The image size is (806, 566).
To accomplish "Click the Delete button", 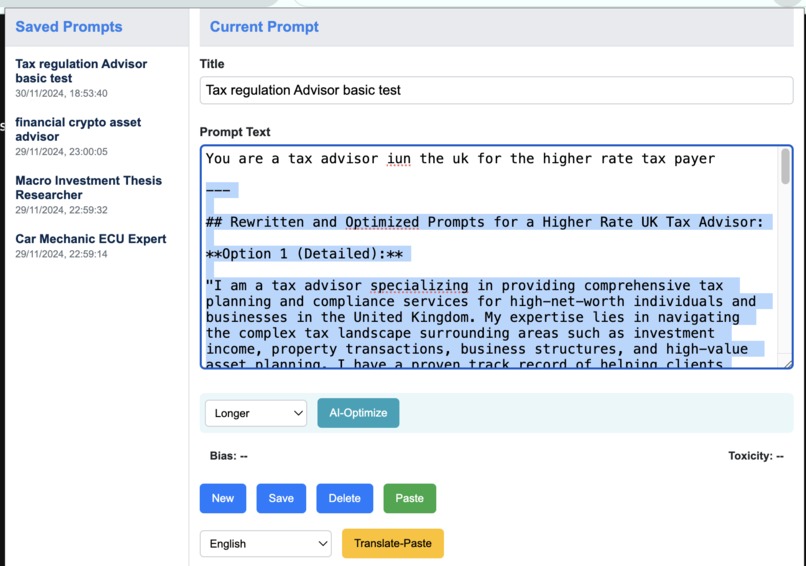I will pyautogui.click(x=344, y=498).
